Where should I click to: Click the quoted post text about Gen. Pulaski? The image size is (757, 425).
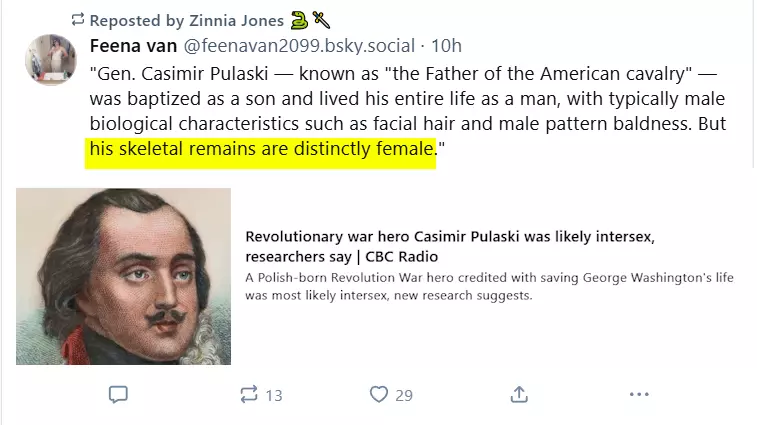point(400,100)
